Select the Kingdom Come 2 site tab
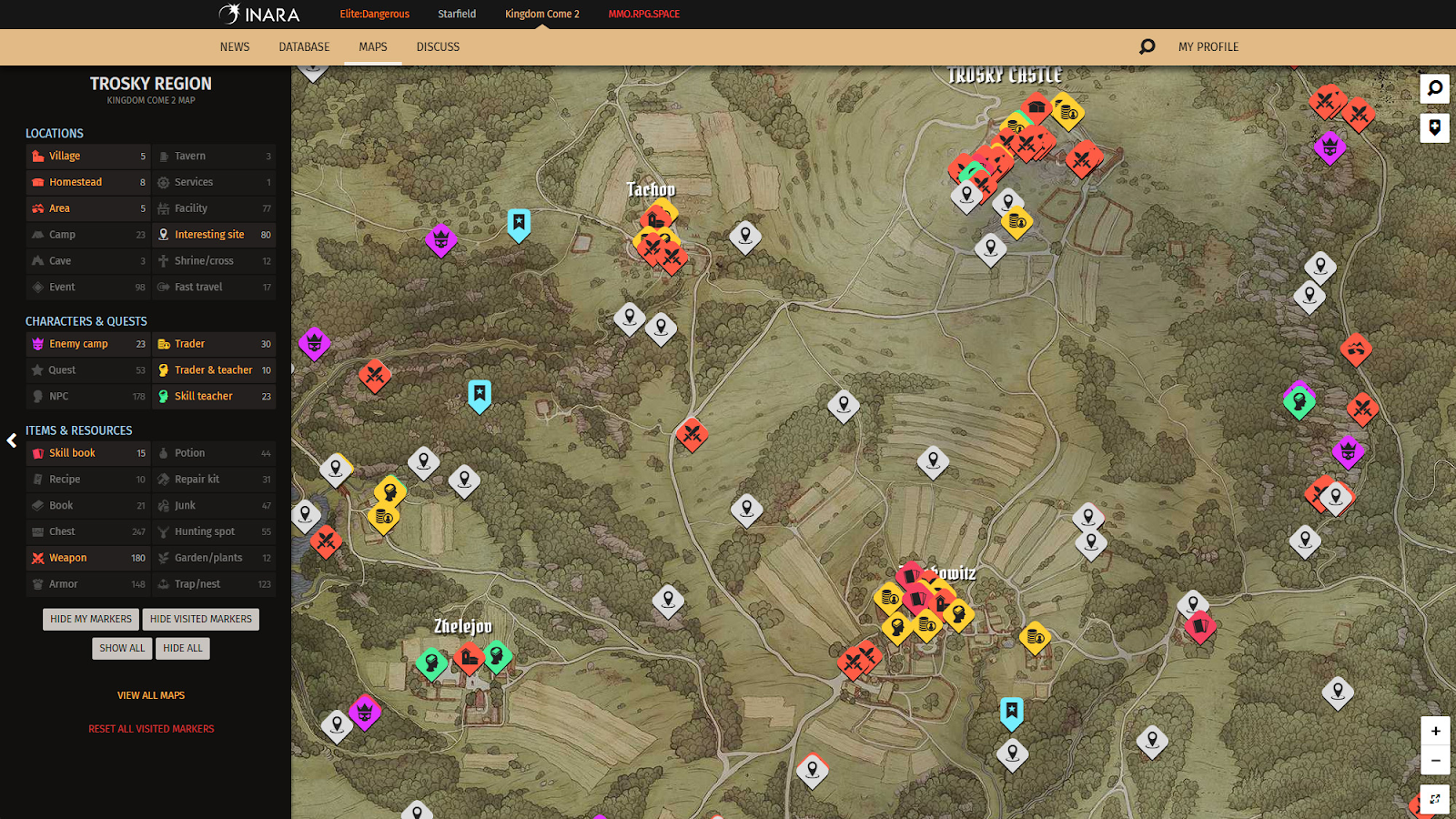This screenshot has height=819, width=1456. pos(542,14)
